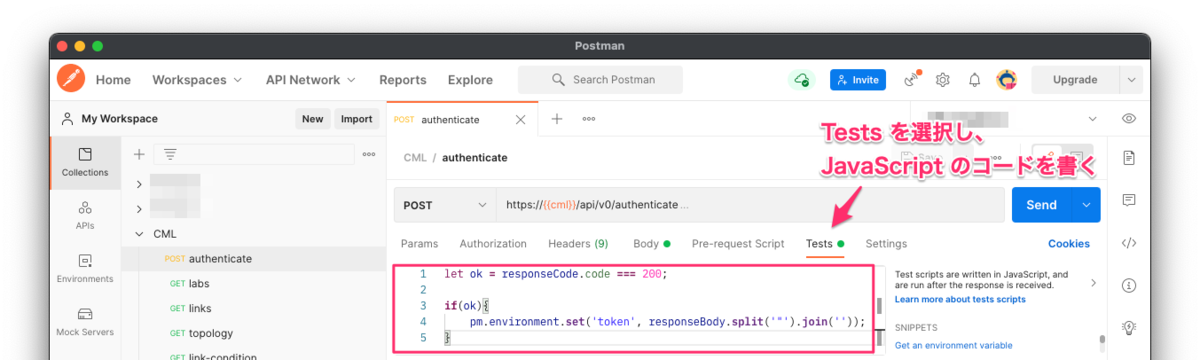Switch to the request Settings tab
Viewport: 1200px width, 360px height.
pos(886,244)
